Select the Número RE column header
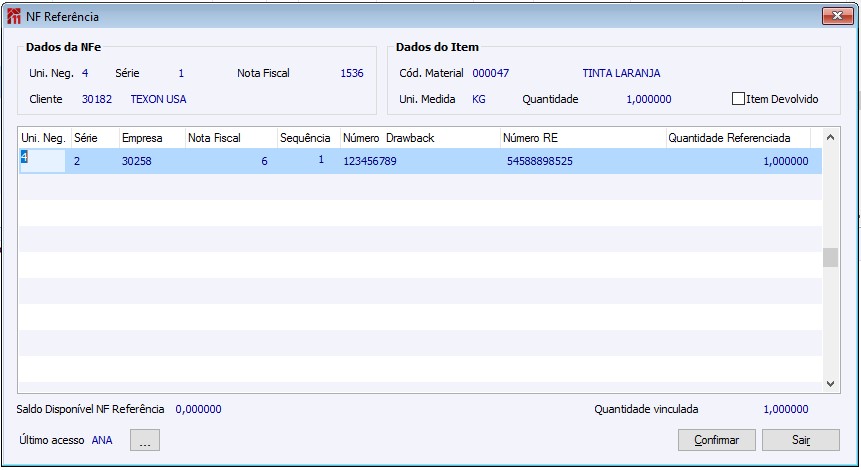 click(x=583, y=138)
